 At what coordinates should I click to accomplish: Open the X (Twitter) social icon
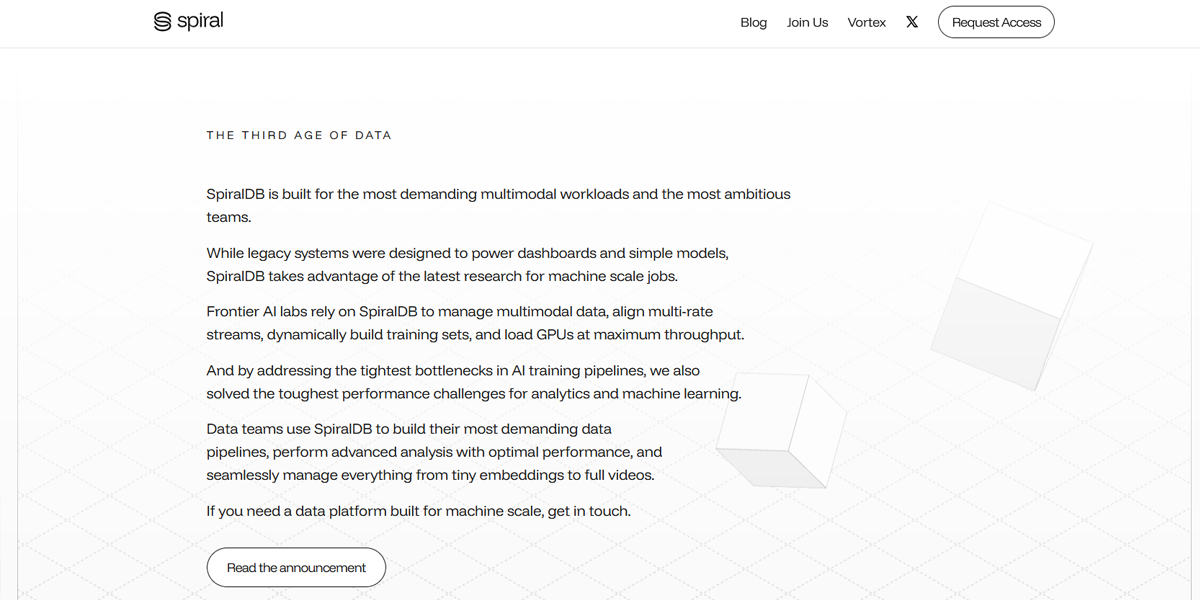pyautogui.click(x=912, y=22)
